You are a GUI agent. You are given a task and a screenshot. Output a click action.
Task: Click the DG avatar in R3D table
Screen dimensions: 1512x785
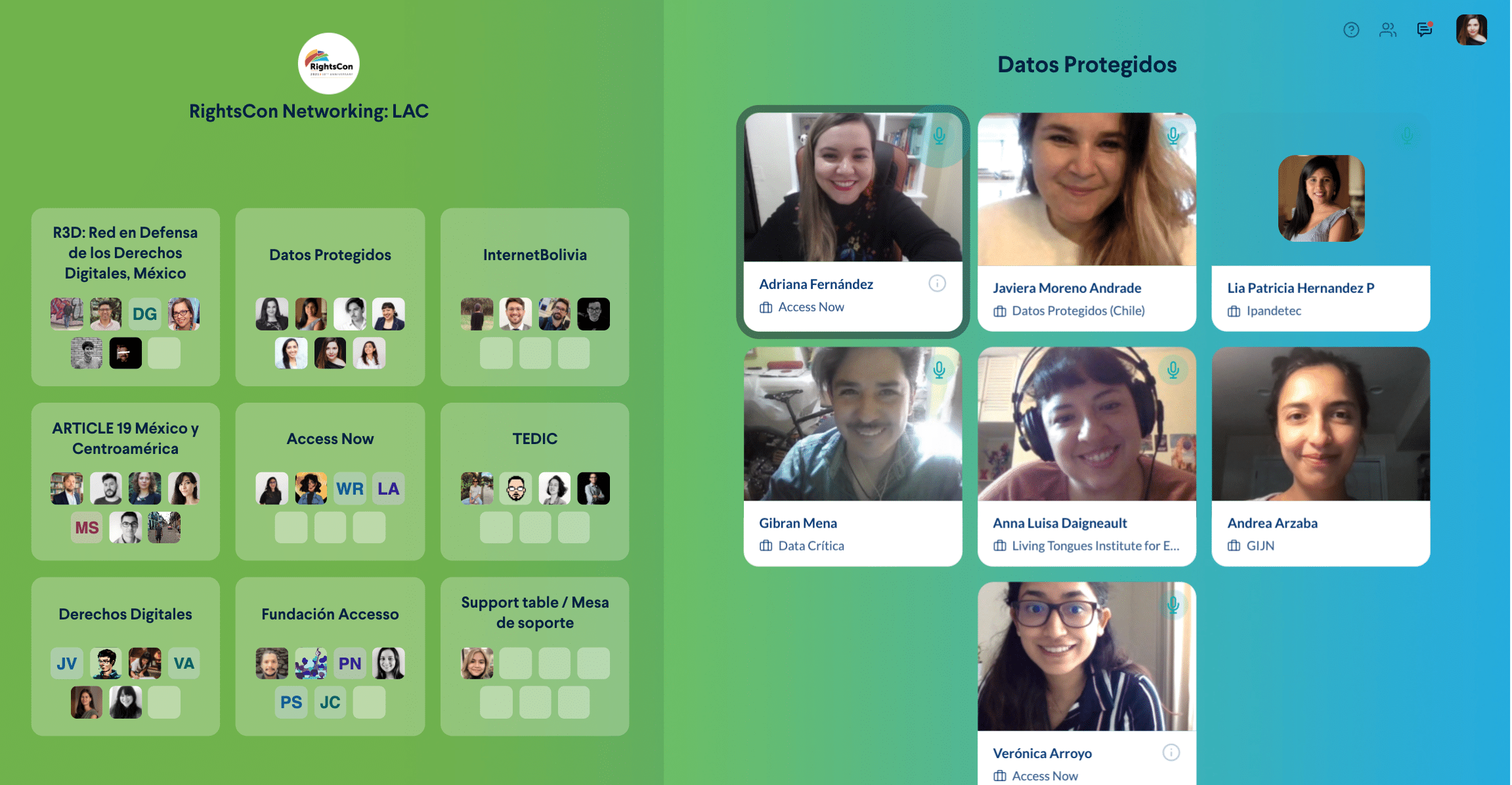pos(144,314)
